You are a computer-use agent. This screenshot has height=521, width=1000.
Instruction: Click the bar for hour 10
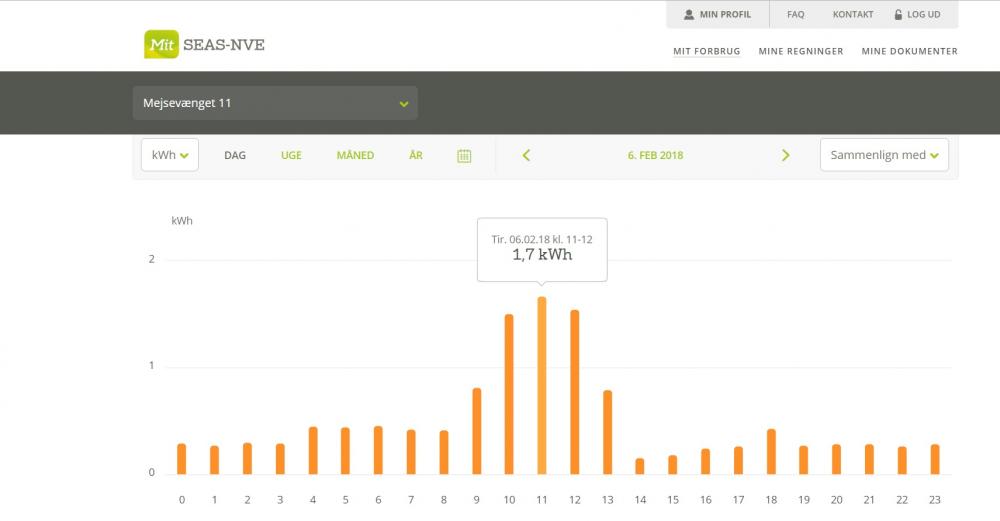(x=509, y=394)
